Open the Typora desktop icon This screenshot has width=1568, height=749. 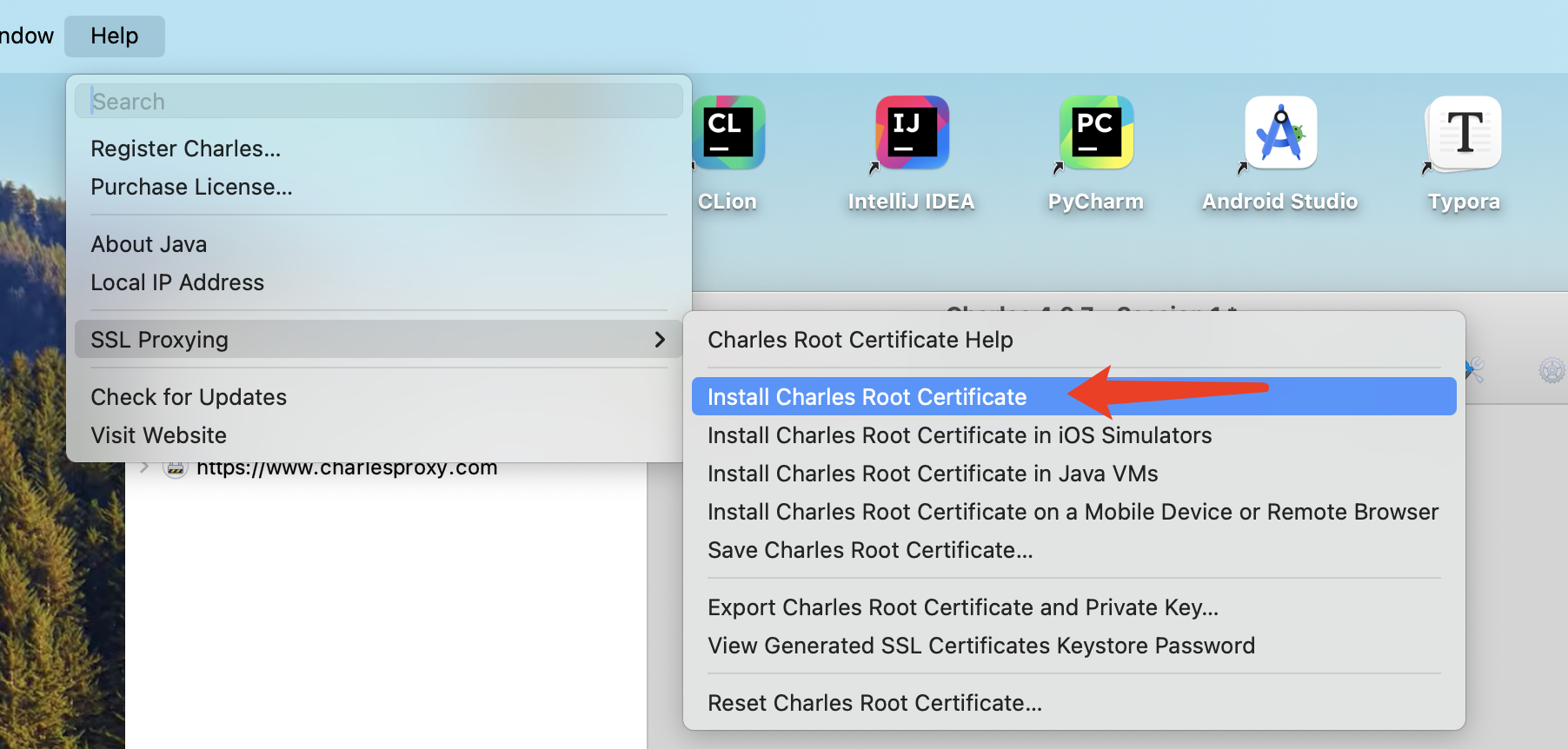click(x=1465, y=132)
